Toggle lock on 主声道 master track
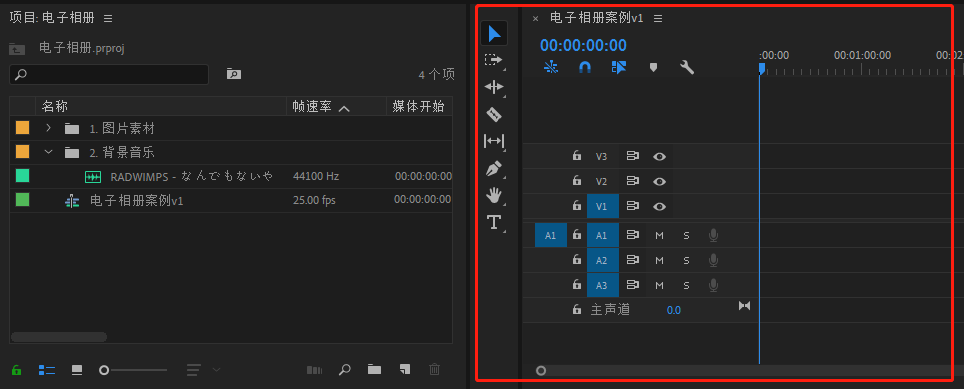 coord(577,310)
